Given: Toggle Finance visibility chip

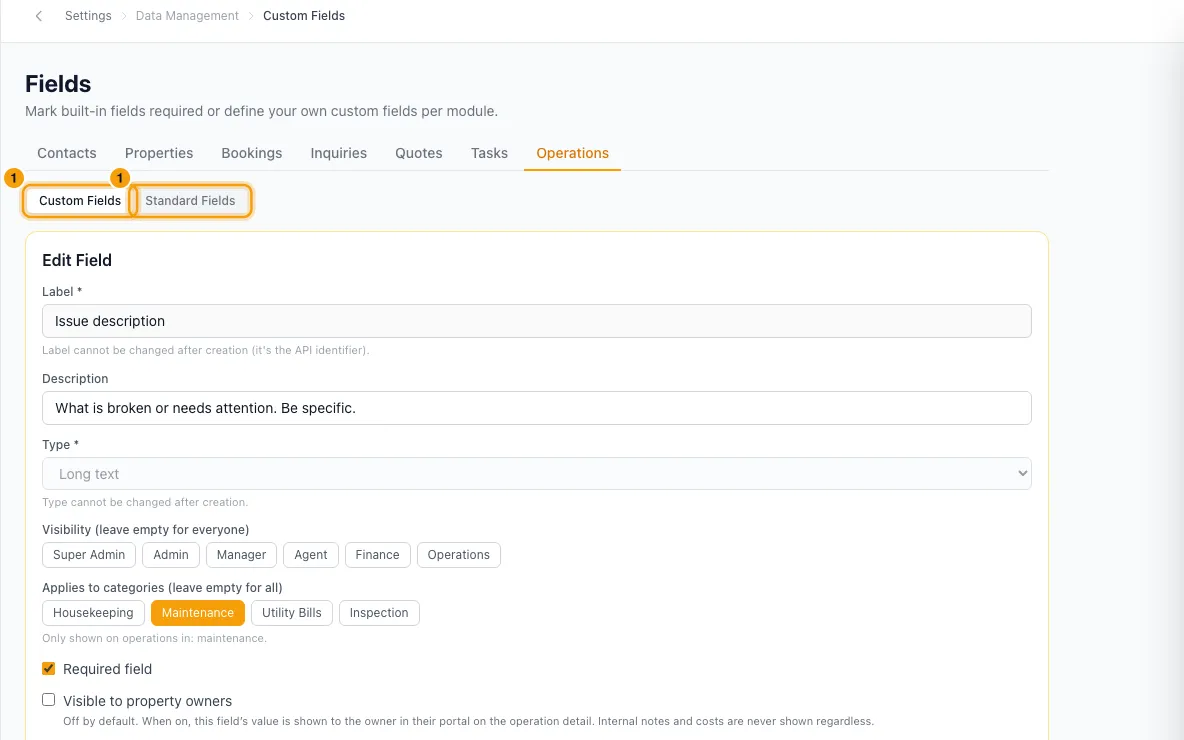Looking at the screenshot, I should coord(378,555).
